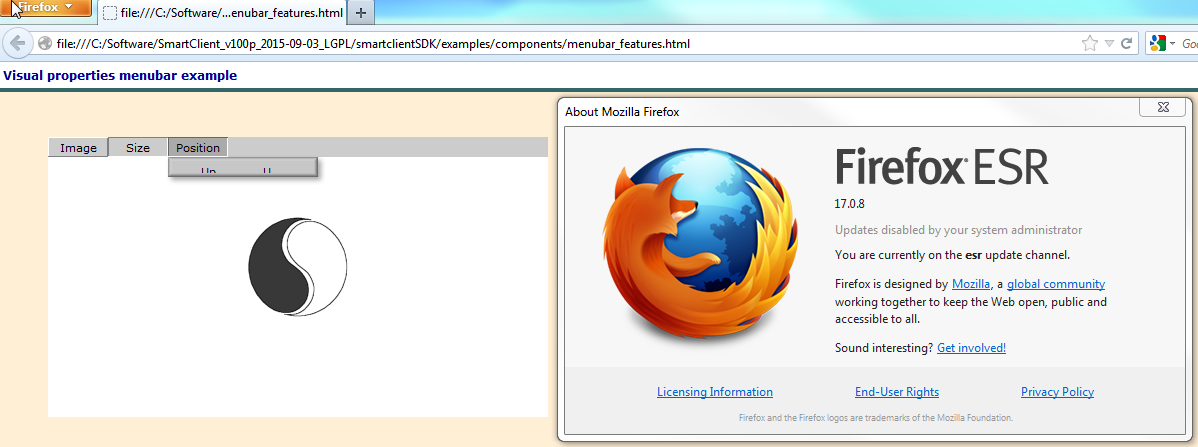This screenshot has width=1198, height=447.
Task: Follow the Mozilla link
Action: coord(971,284)
